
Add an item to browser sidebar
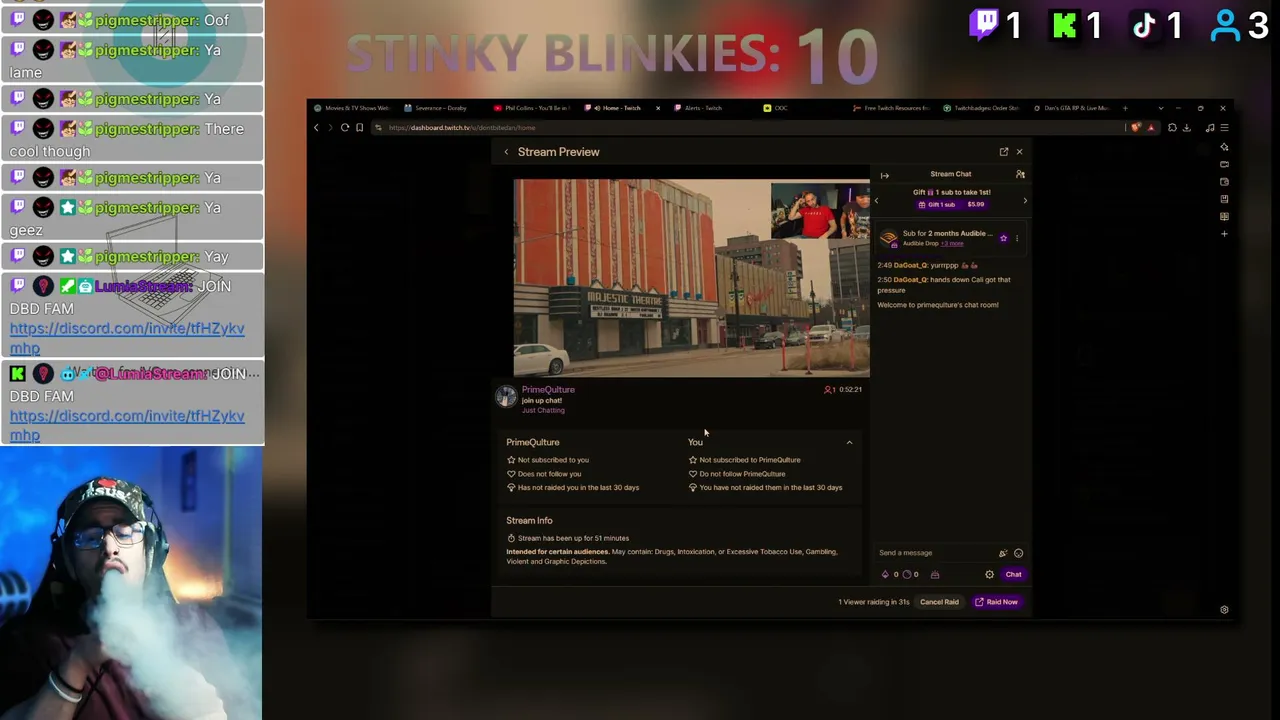pos(1224,234)
